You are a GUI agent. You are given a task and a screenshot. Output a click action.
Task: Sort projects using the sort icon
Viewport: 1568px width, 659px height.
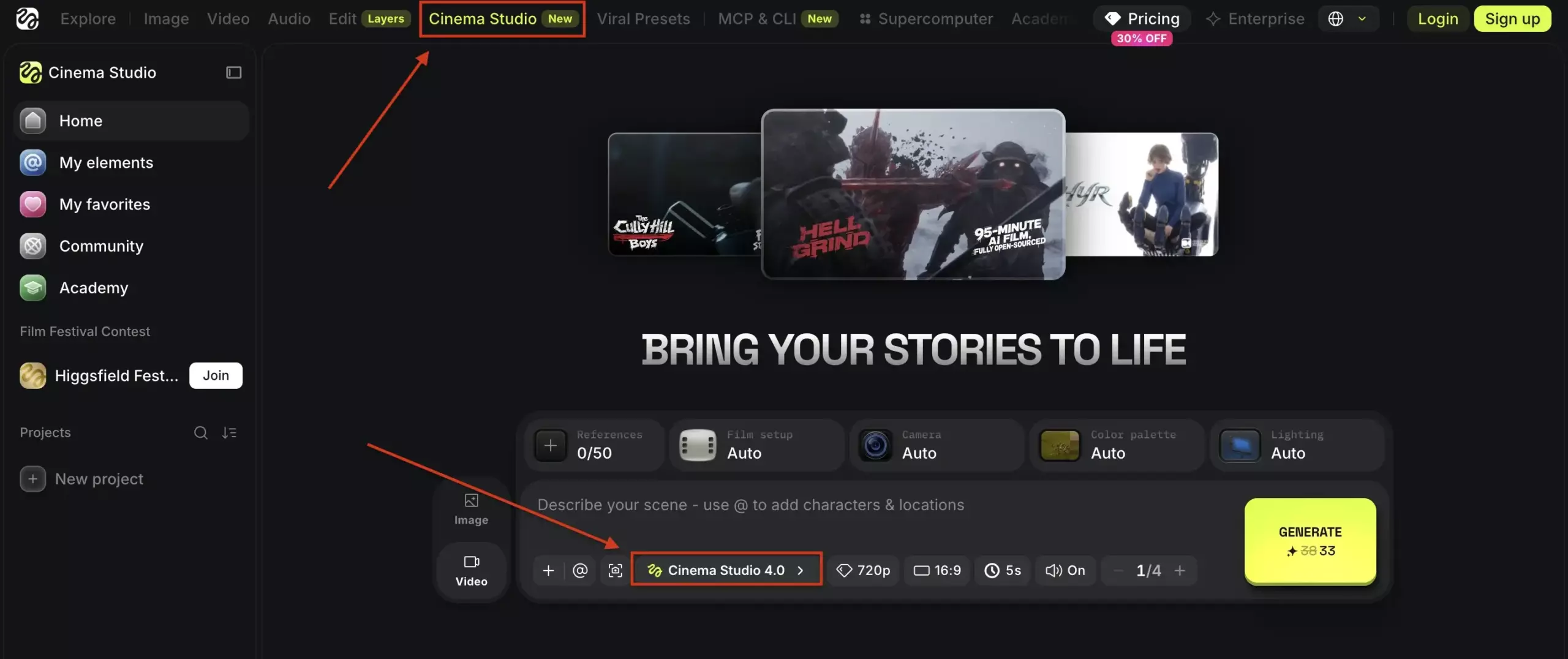coord(229,432)
